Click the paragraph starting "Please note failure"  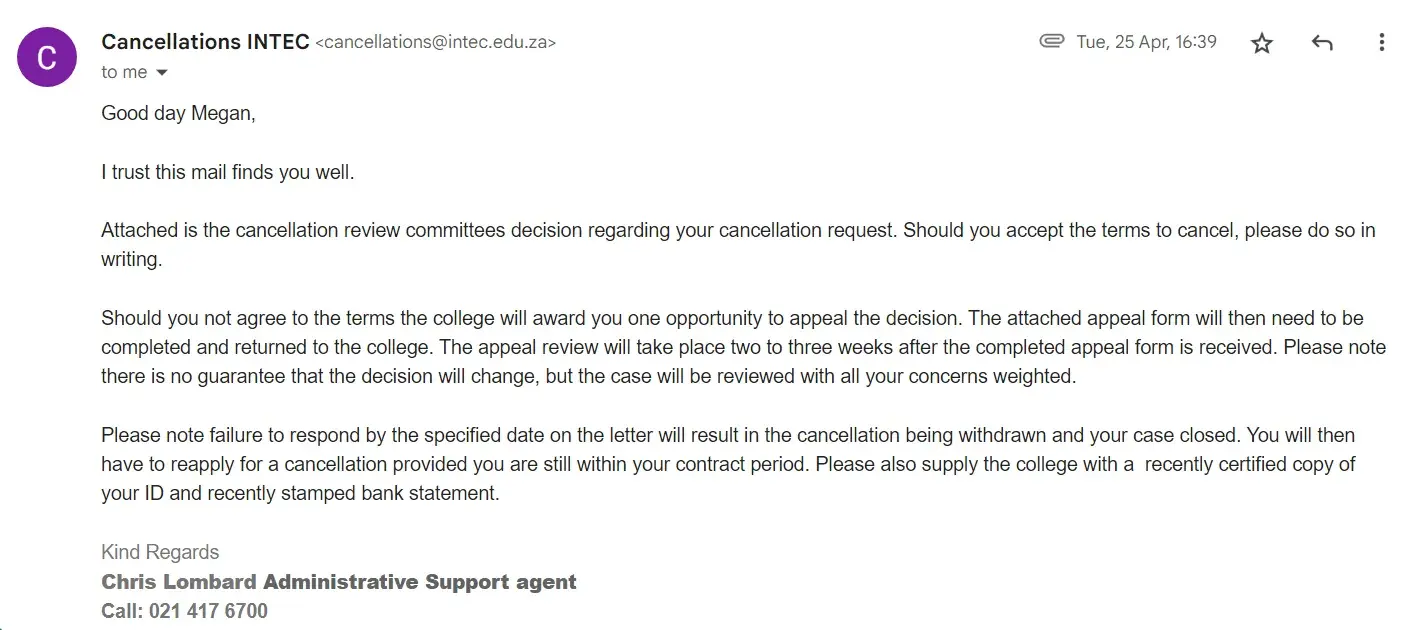700,464
